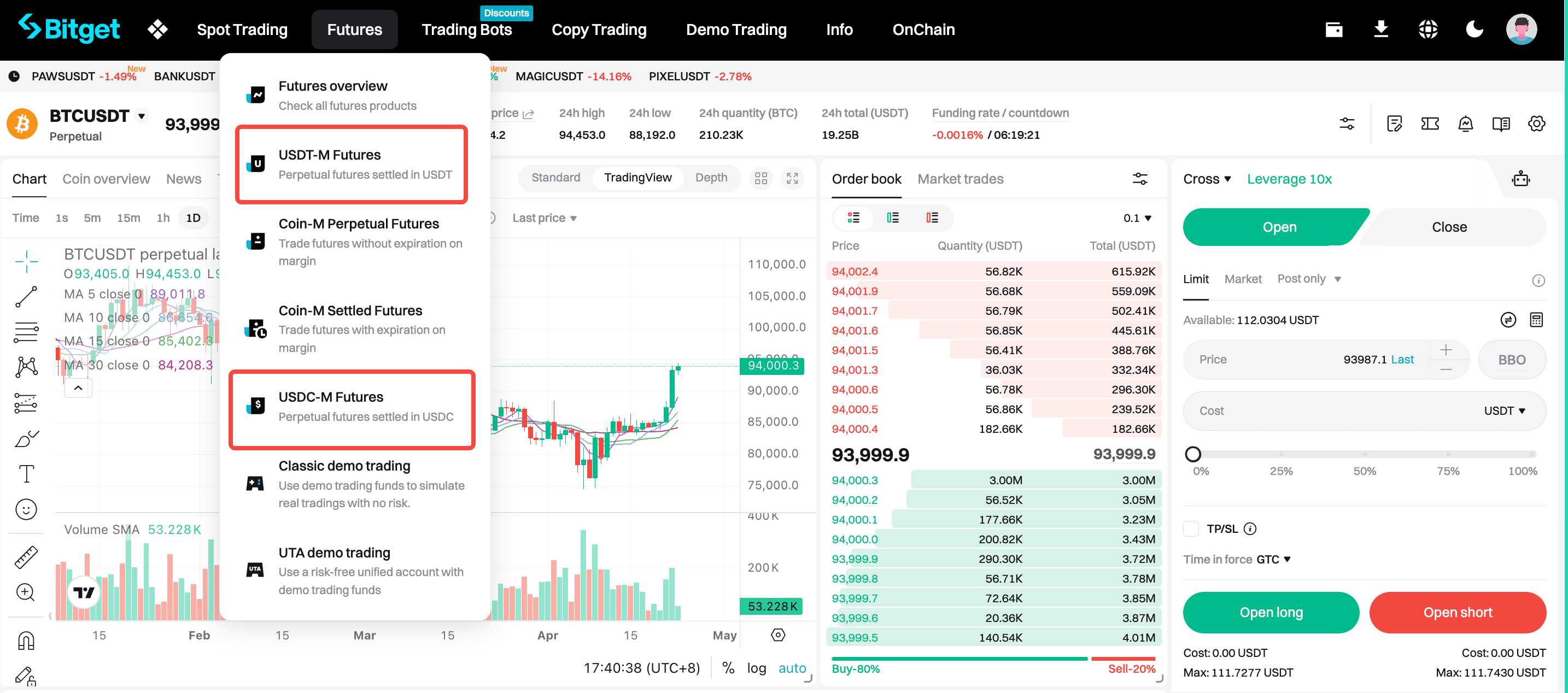Click the download app icon in the header
The width and height of the screenshot is (1568, 693).
[x=1380, y=29]
